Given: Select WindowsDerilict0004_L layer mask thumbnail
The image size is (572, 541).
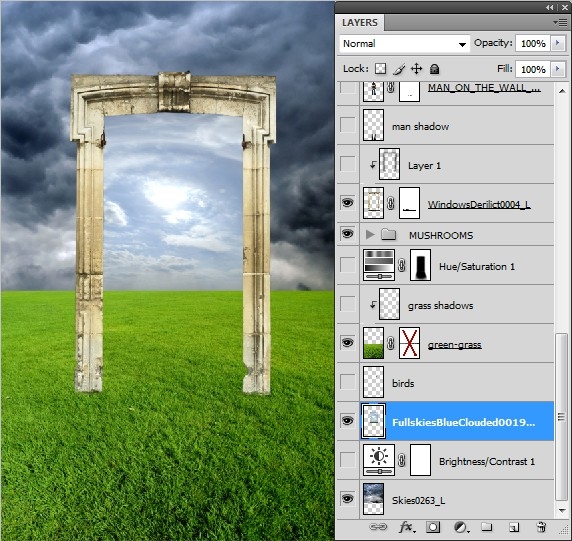Looking at the screenshot, I should click(409, 203).
